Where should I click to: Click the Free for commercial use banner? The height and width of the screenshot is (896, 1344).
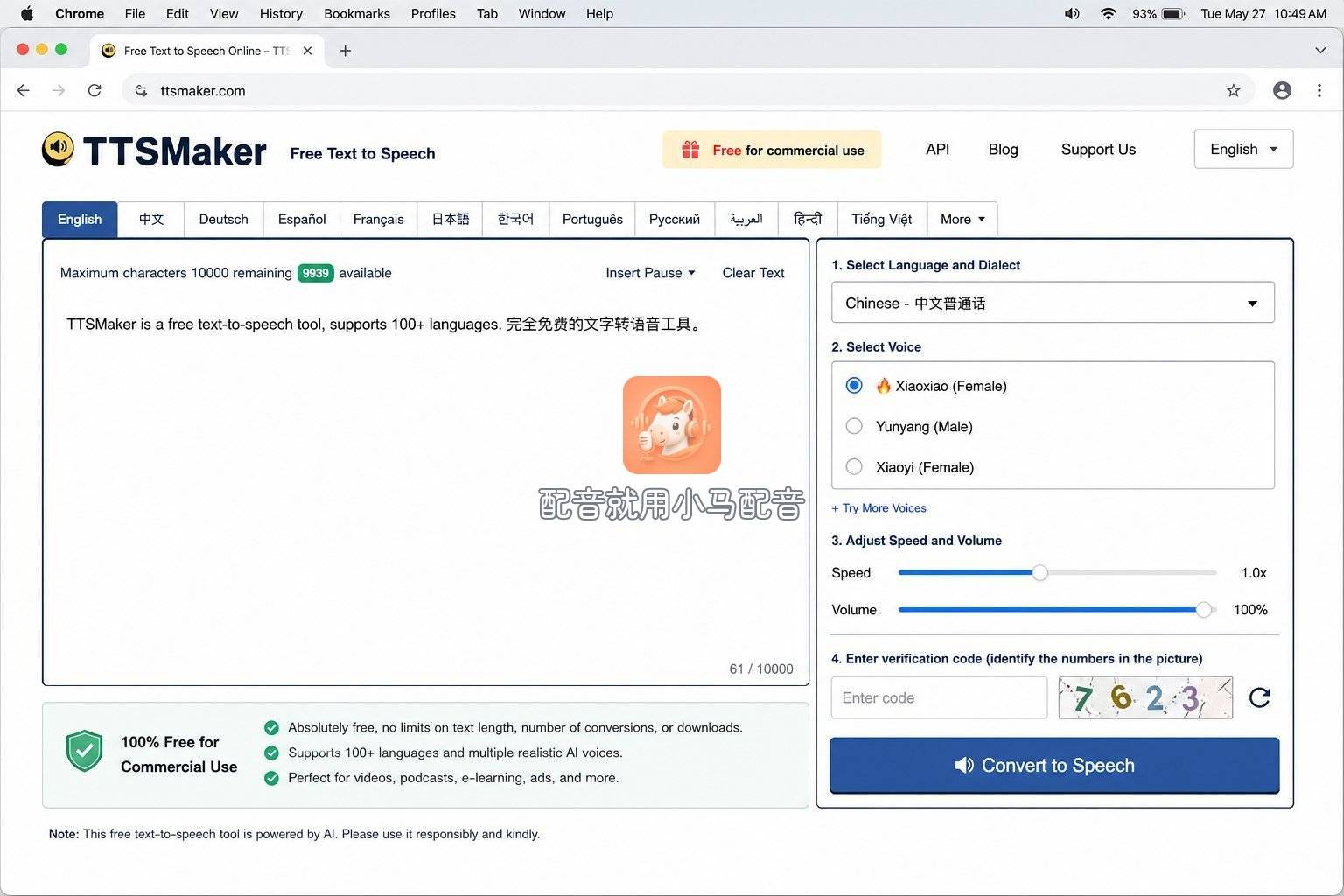tap(772, 150)
